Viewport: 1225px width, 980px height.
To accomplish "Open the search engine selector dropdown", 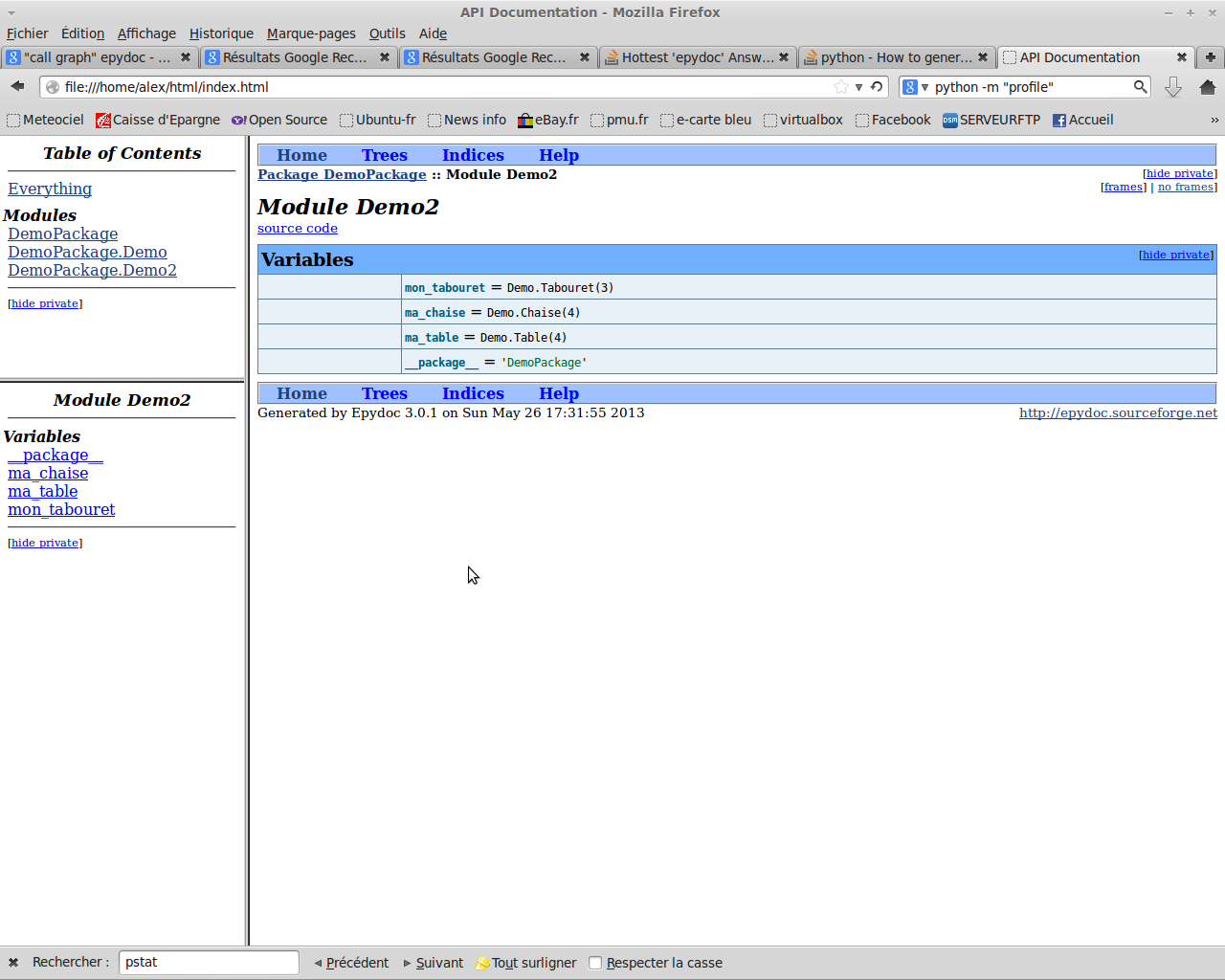I will (914, 87).
